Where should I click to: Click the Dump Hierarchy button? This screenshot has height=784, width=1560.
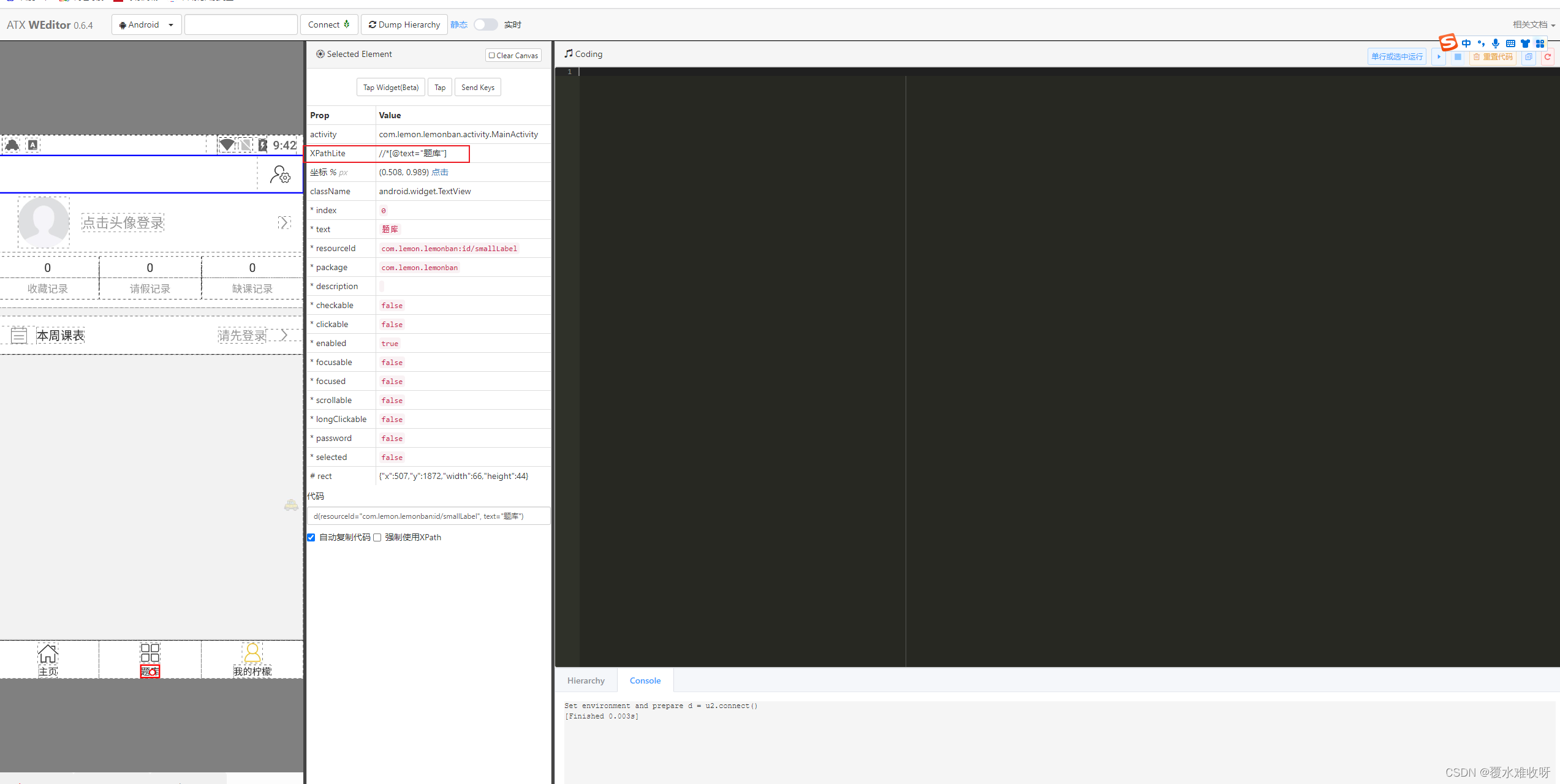pyautogui.click(x=404, y=24)
